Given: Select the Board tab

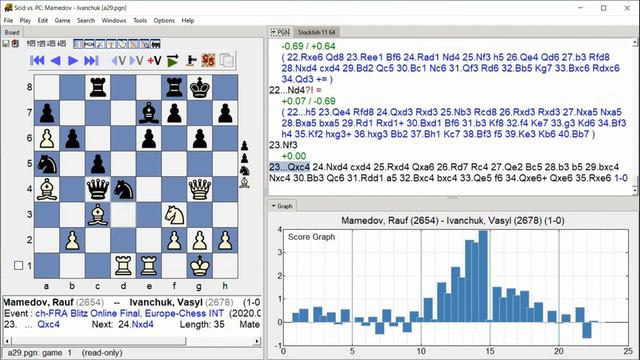Looking at the screenshot, I should (x=12, y=32).
